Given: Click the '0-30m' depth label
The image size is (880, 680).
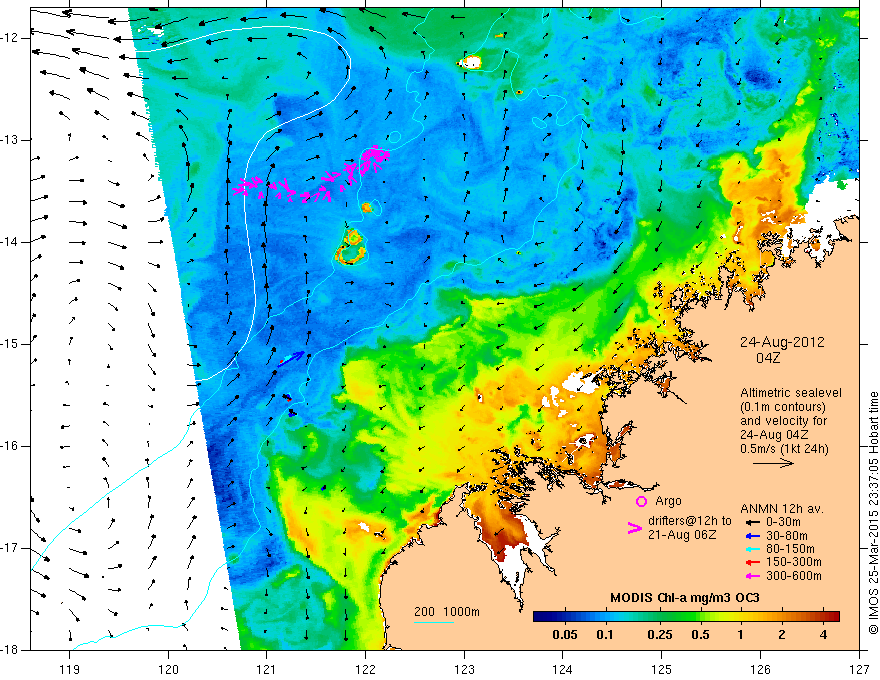Looking at the screenshot, I should 783,522.
